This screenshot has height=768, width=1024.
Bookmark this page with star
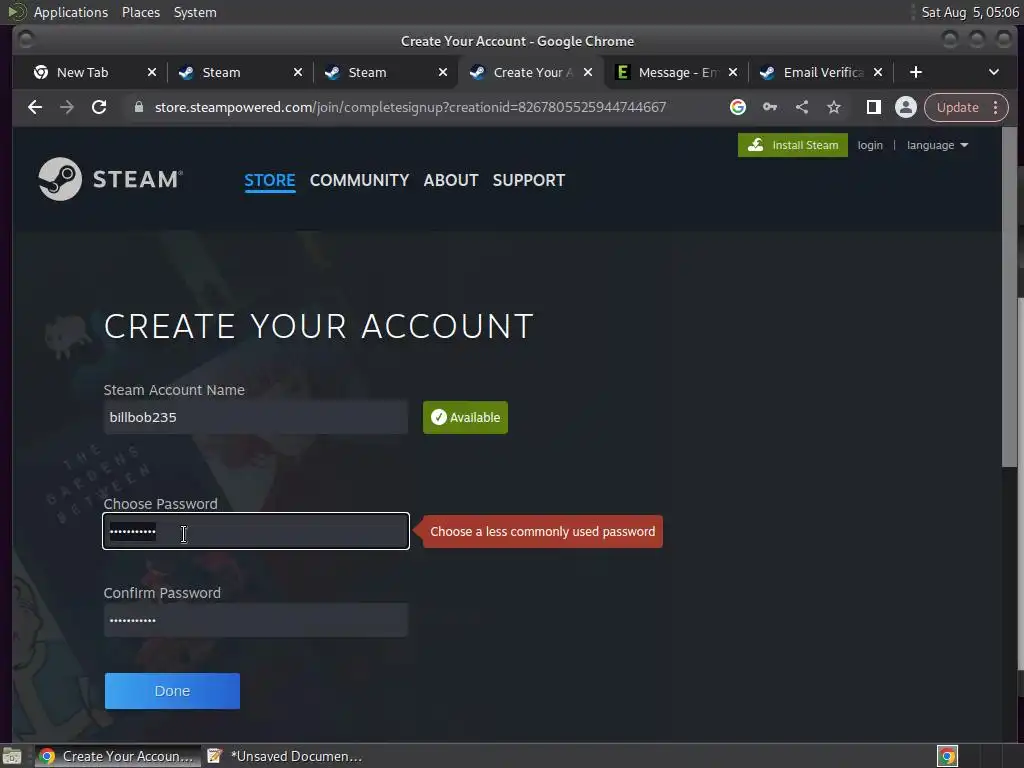pos(834,107)
